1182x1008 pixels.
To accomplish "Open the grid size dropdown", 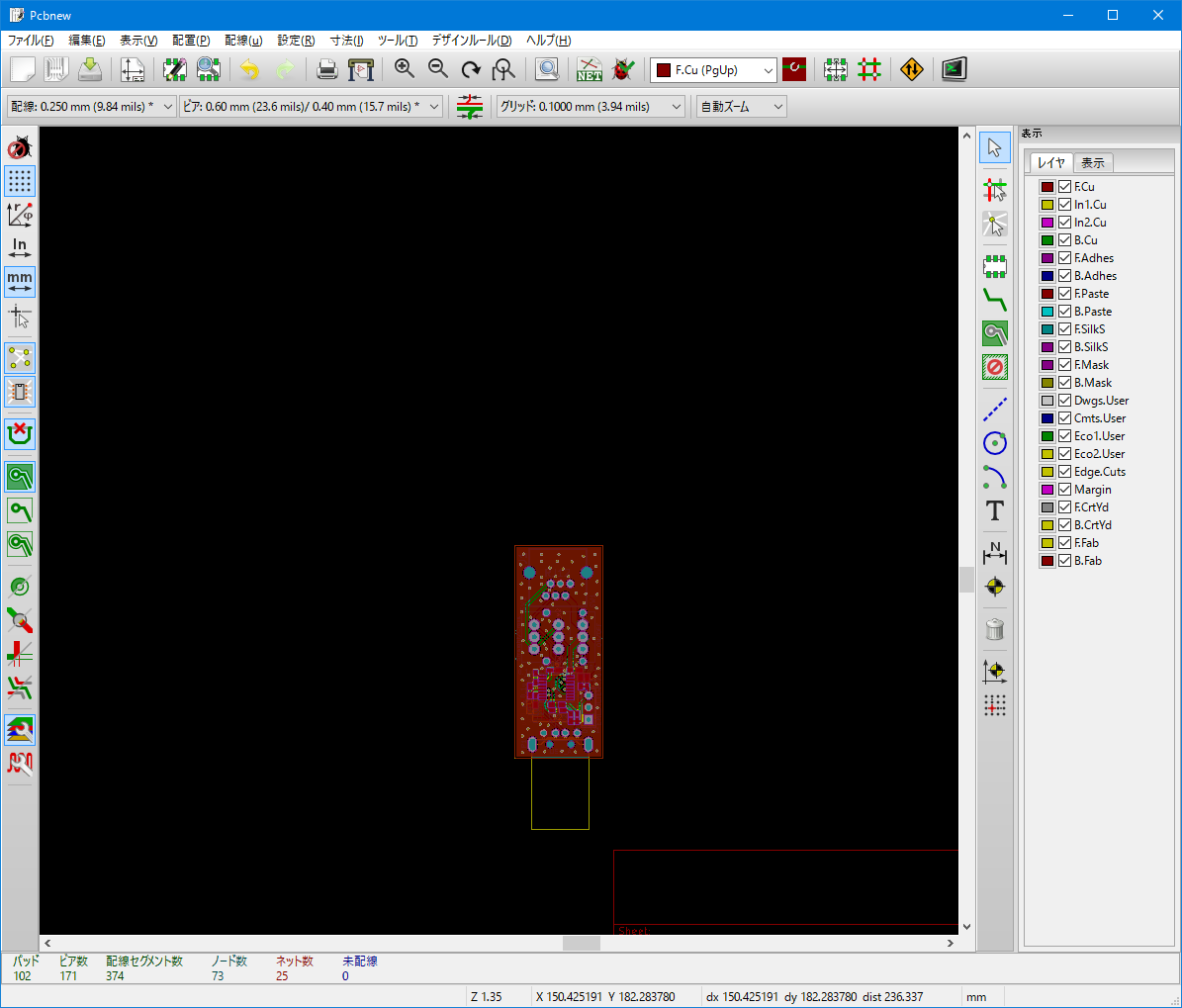I will pos(591,106).
